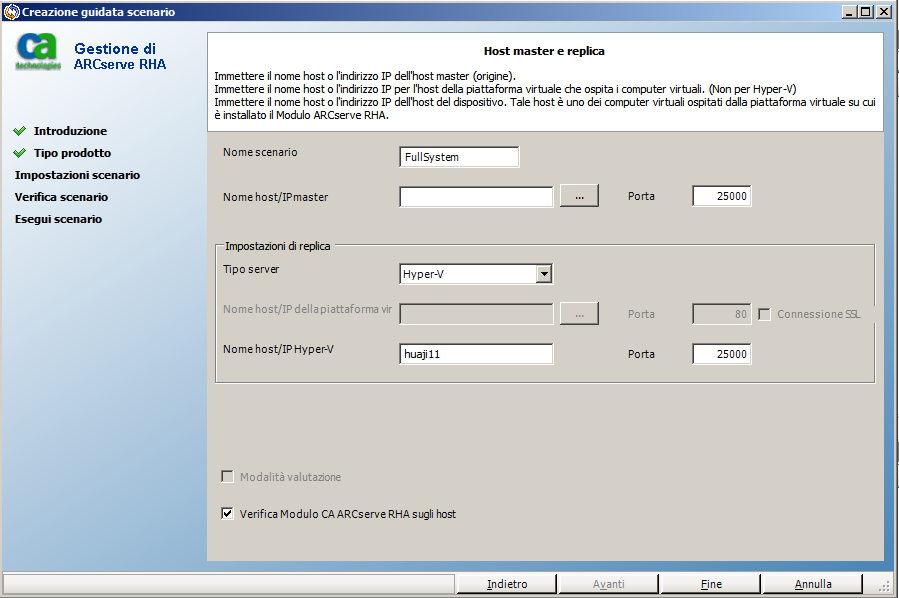Open the Tipo prodotto step

(x=72, y=153)
